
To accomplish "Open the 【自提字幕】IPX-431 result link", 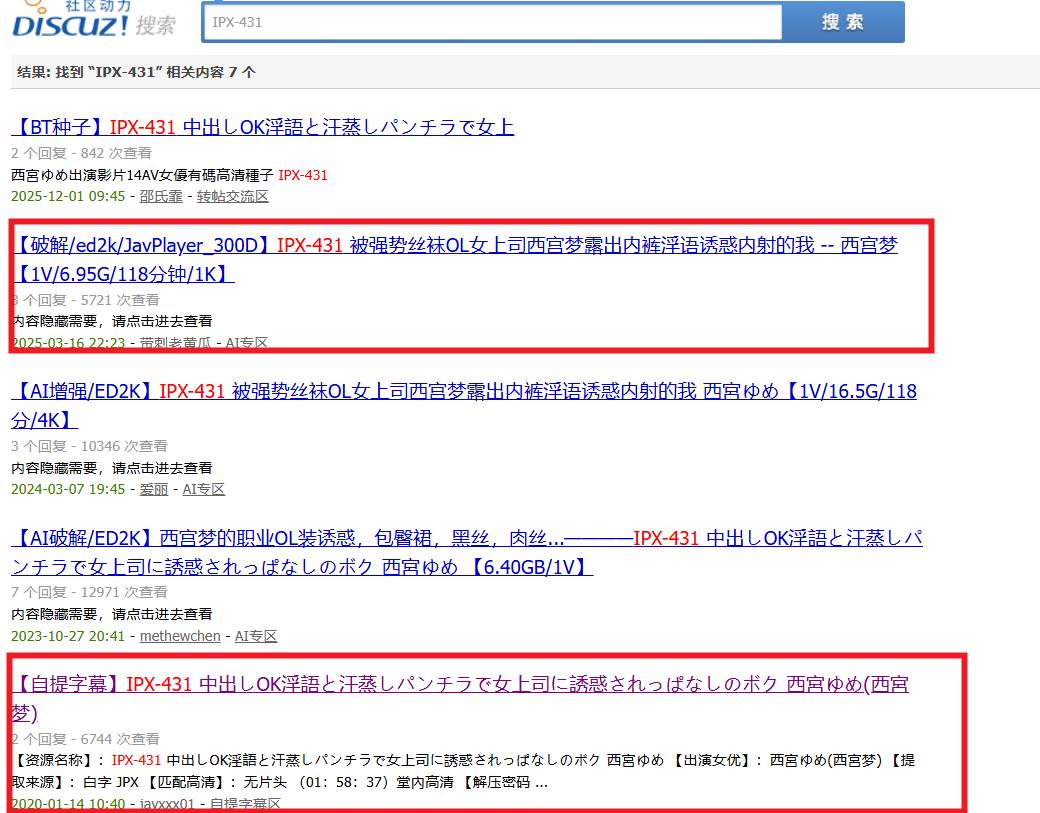I will (x=460, y=698).
